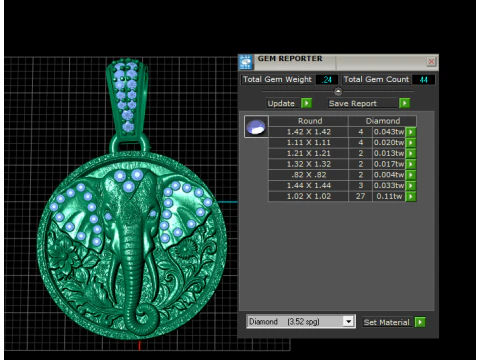The image size is (480, 360).
Task: Select the 1.42 X 1.42 size cell
Action: tap(308, 132)
